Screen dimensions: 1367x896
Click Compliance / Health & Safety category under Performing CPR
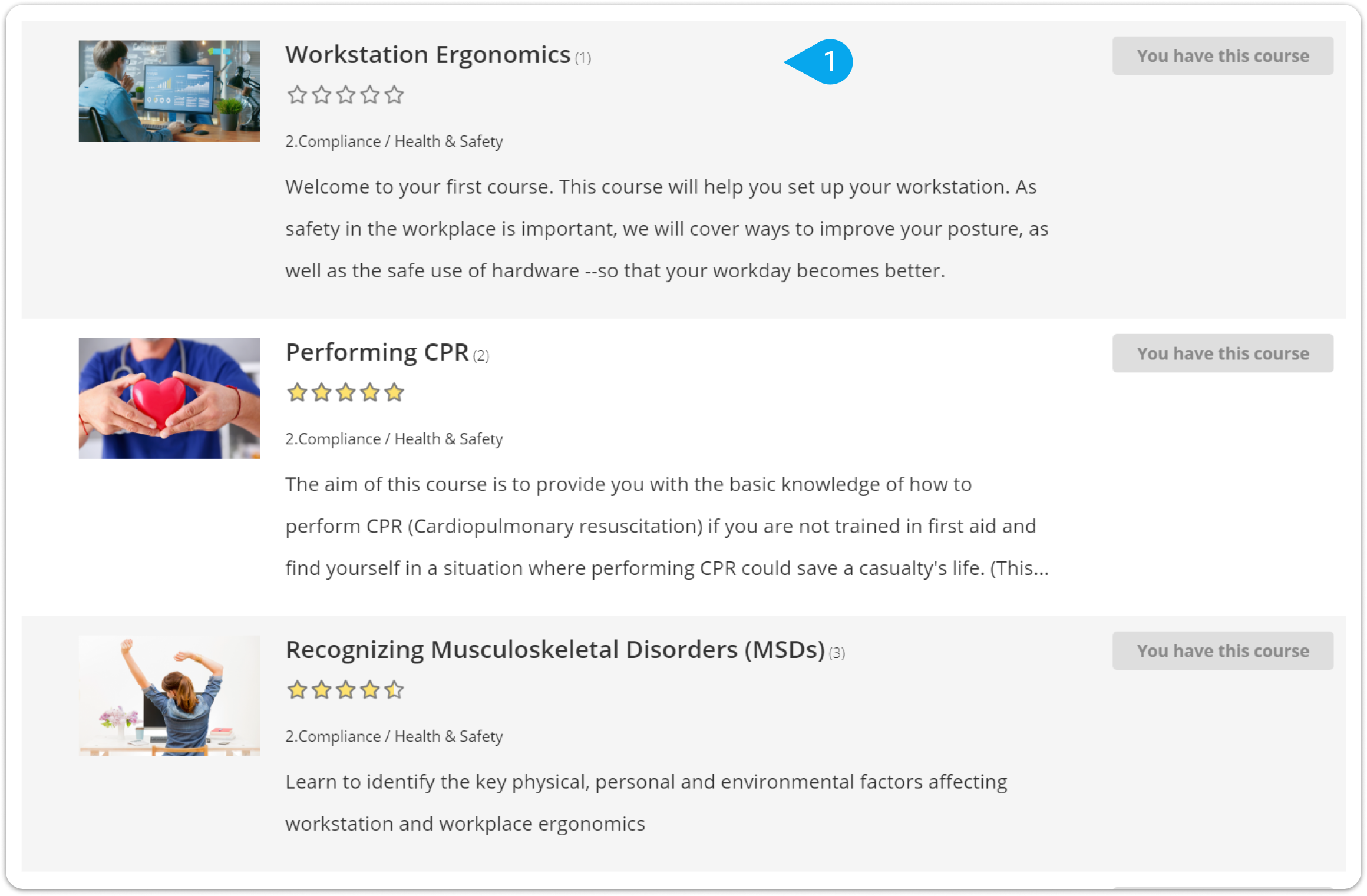[394, 439]
